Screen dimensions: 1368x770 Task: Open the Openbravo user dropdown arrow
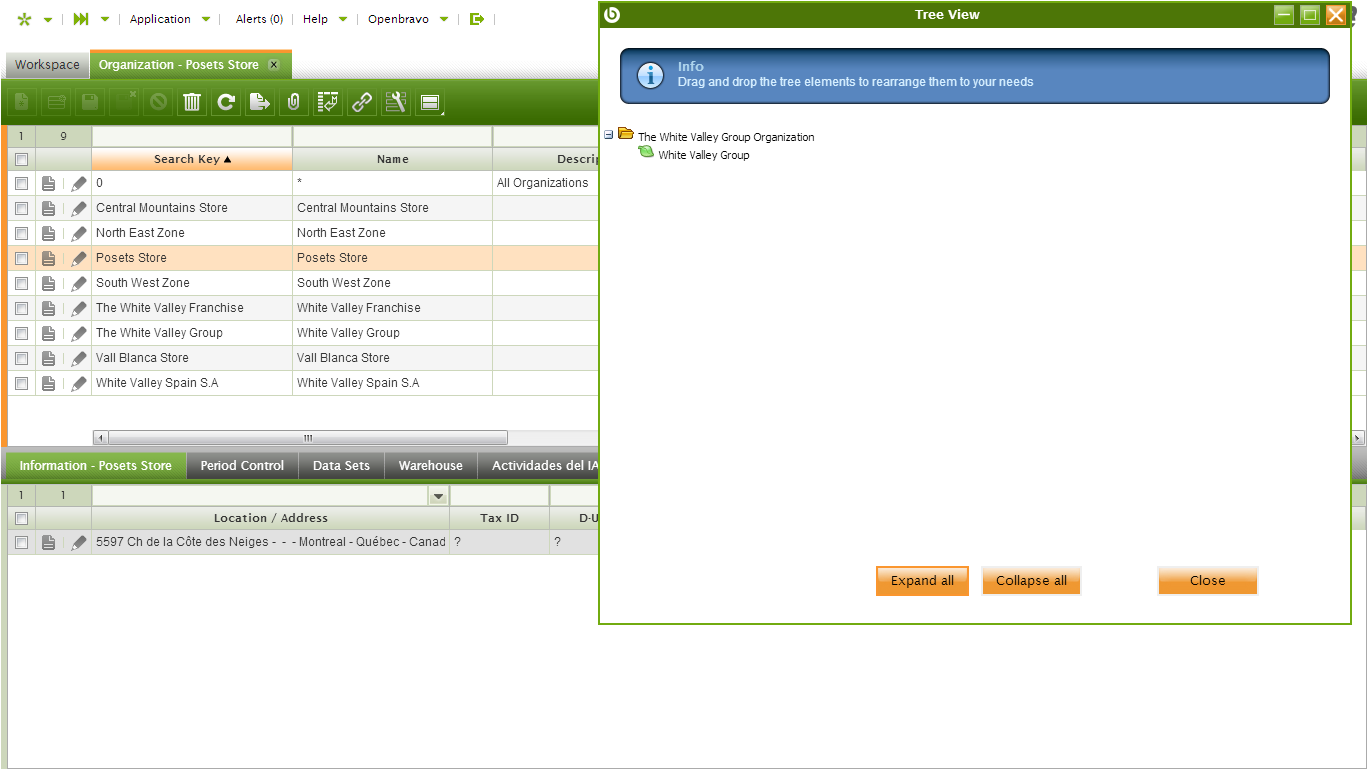click(x=444, y=19)
